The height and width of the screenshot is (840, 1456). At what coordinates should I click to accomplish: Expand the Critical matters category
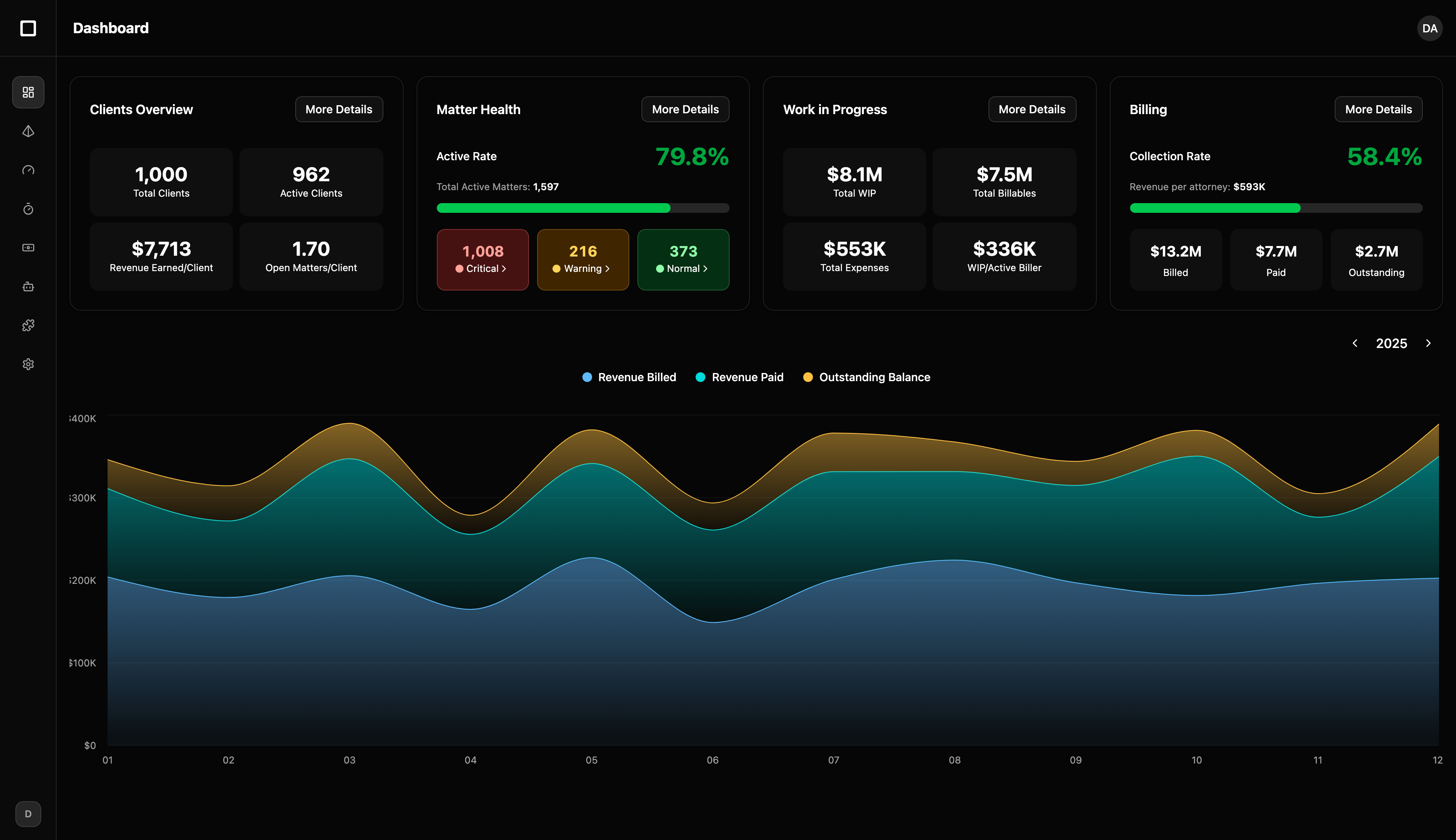click(x=483, y=260)
